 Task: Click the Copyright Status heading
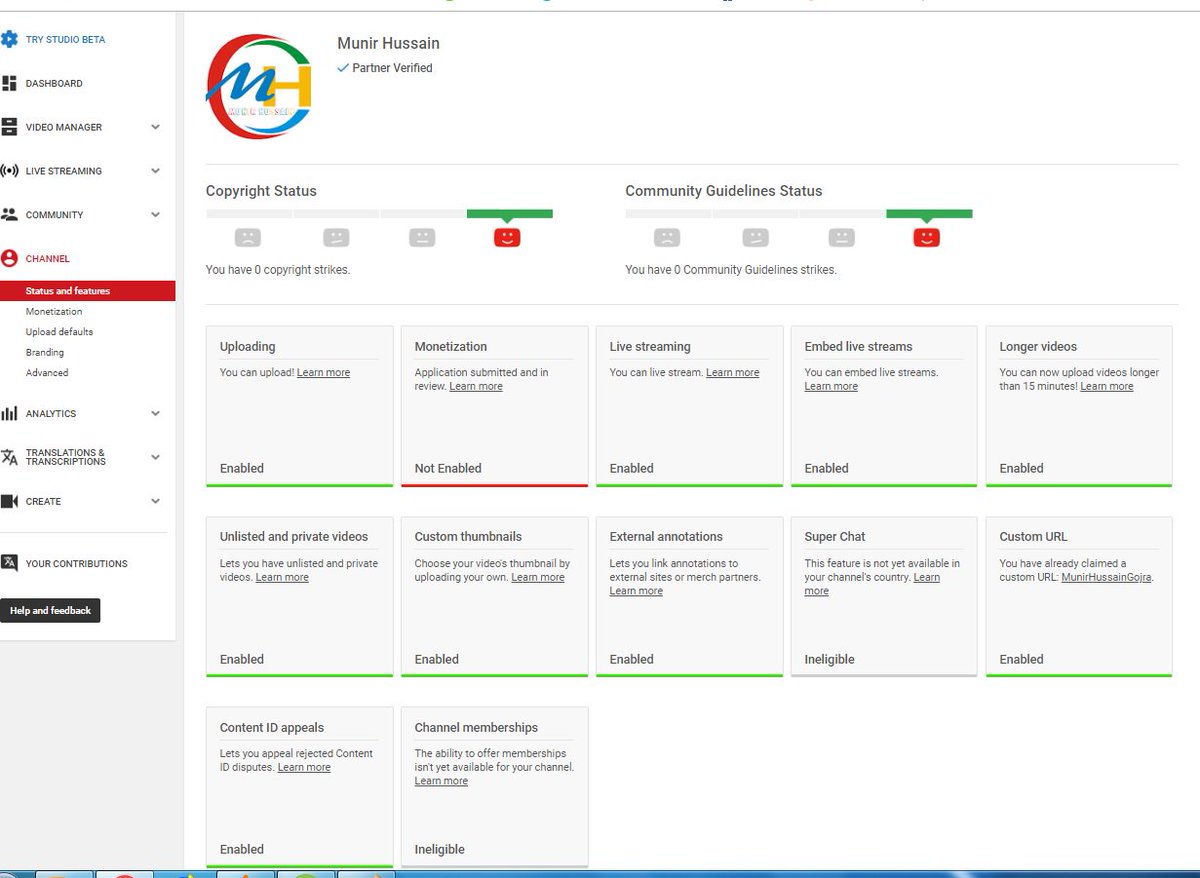pos(261,191)
